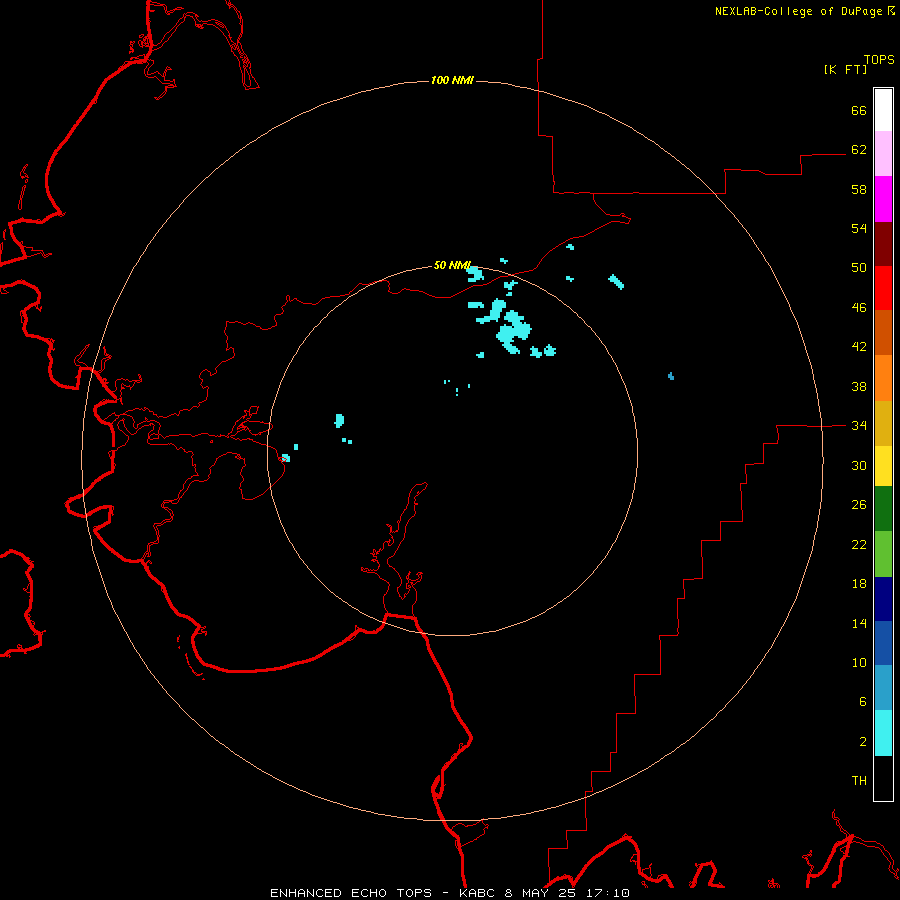Click the legend value 6
900x900 pixels.
862,702
